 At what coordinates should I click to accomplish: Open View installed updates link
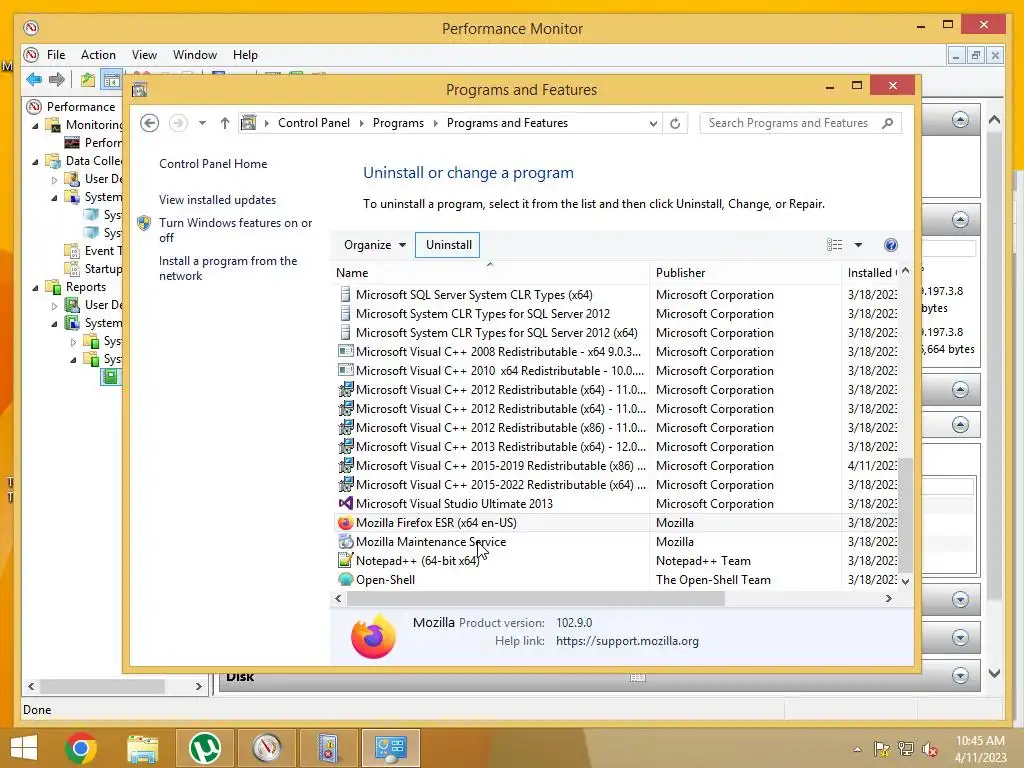(217, 200)
